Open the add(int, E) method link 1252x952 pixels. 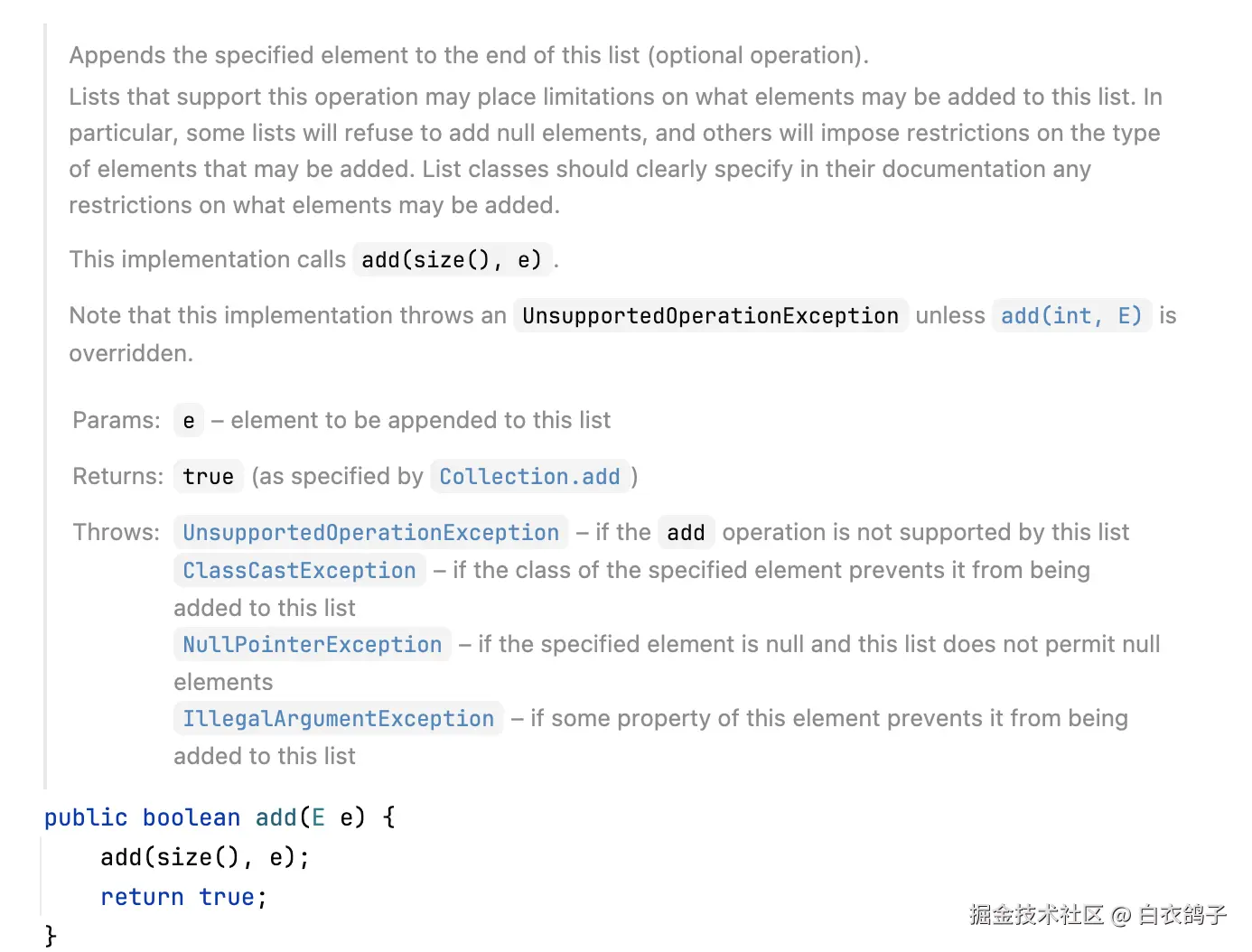(x=1070, y=316)
